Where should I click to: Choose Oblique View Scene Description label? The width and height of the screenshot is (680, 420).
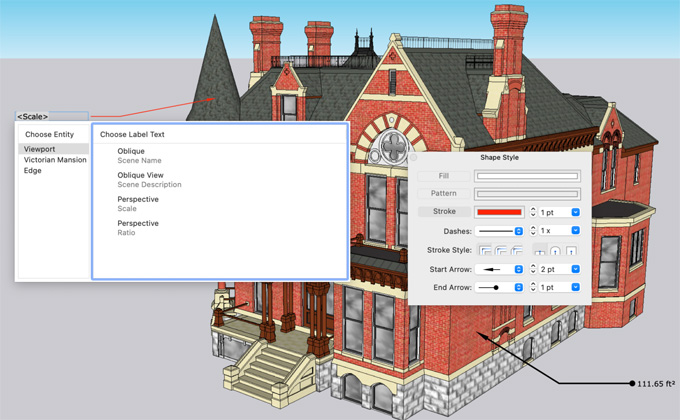149,180
